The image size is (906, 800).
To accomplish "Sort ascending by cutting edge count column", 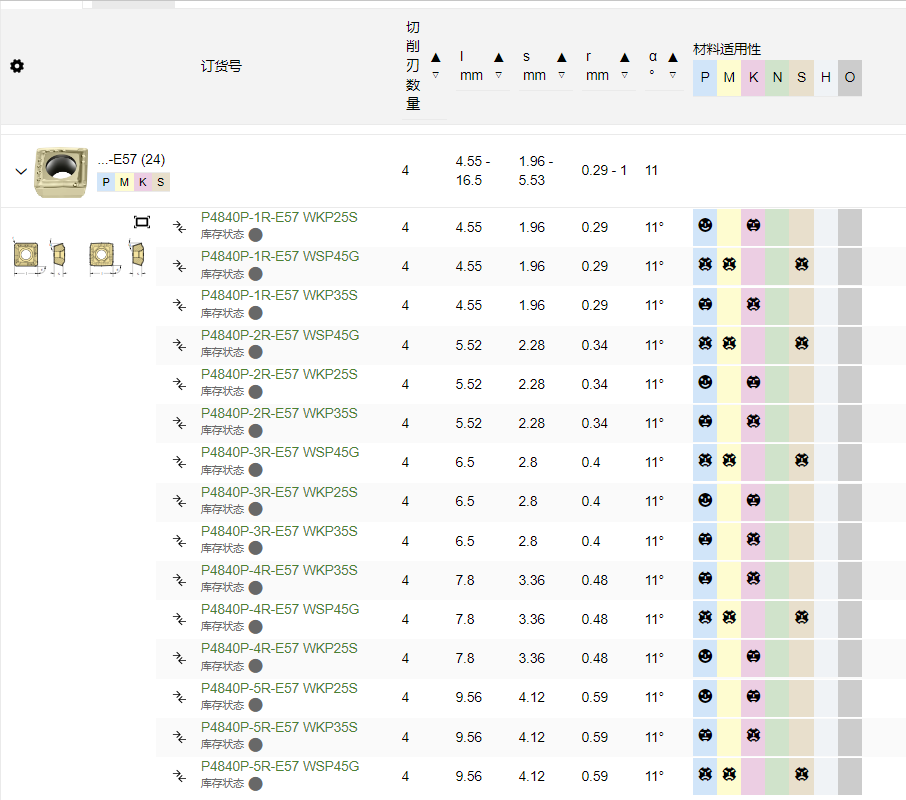I will tap(435, 58).
